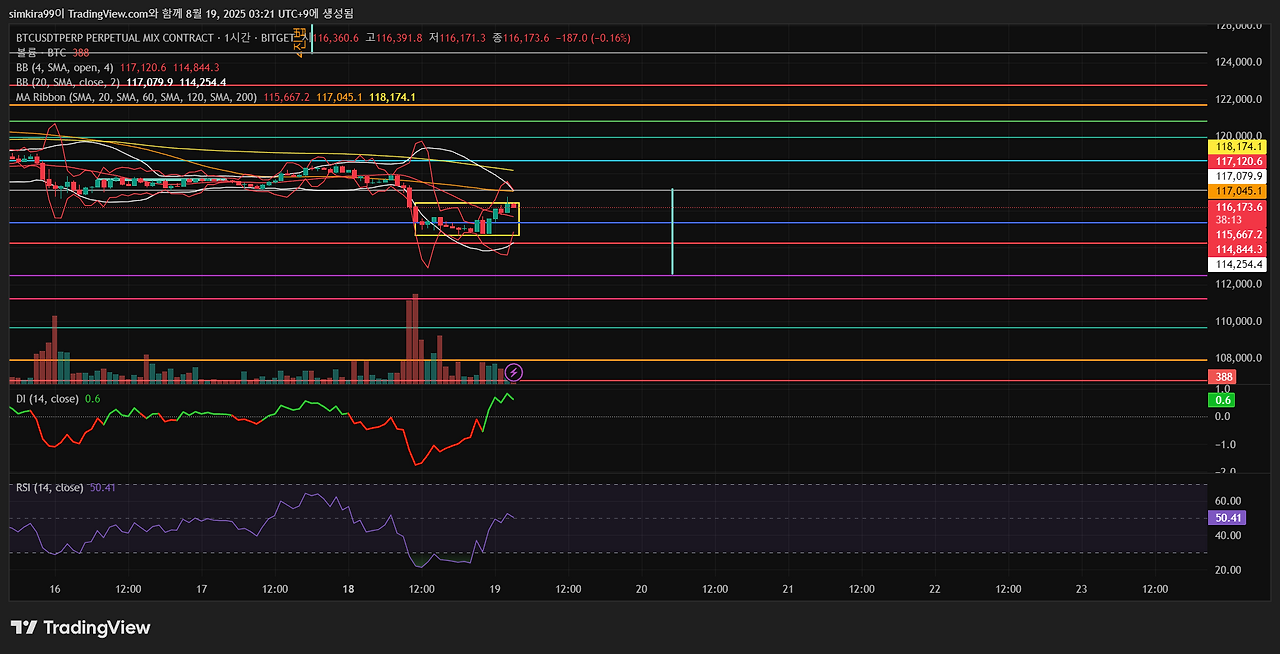Image resolution: width=1280 pixels, height=654 pixels.
Task: Select the BTCUSDTPERP PERPETUAL MIX CONTRACT symbol title
Action: click(113, 37)
